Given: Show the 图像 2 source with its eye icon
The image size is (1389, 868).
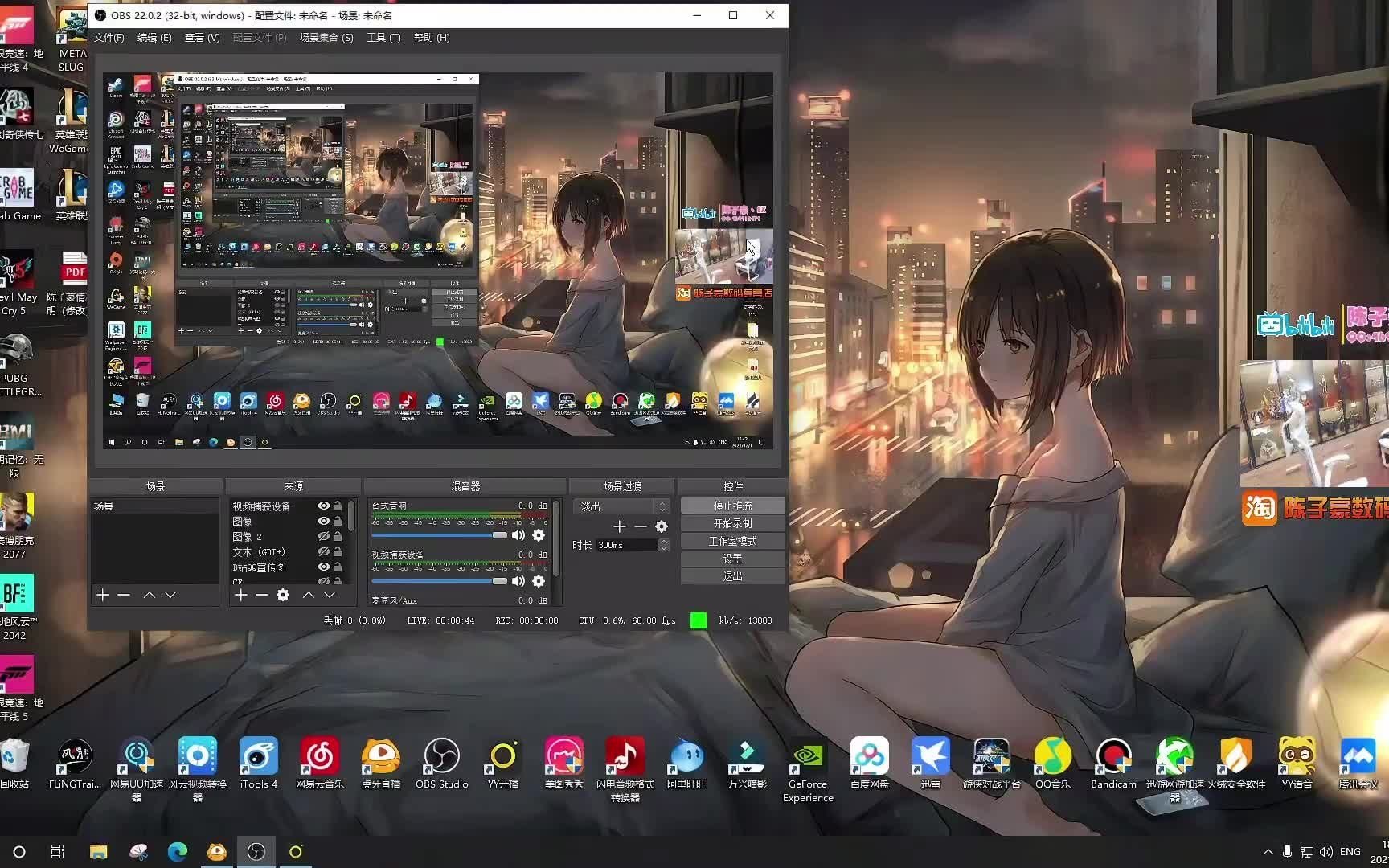Looking at the screenshot, I should 323,537.
